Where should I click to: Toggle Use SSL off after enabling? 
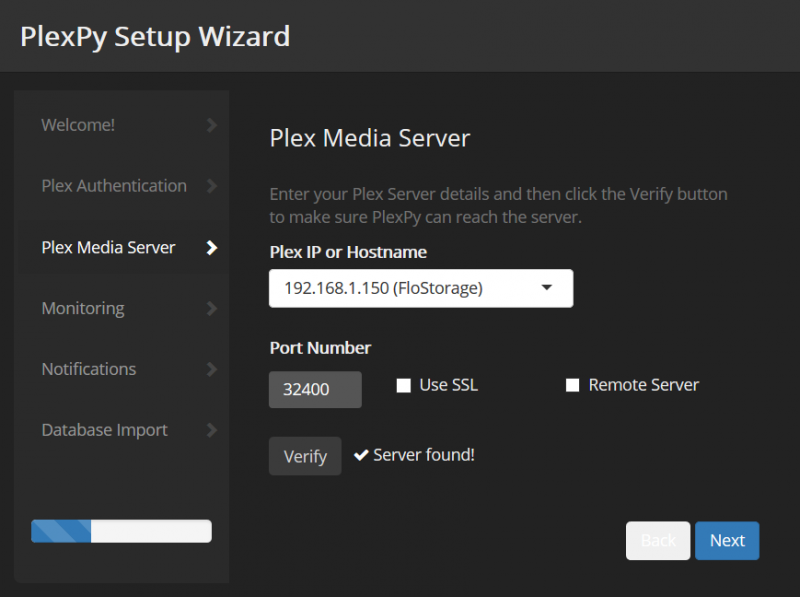(x=403, y=384)
